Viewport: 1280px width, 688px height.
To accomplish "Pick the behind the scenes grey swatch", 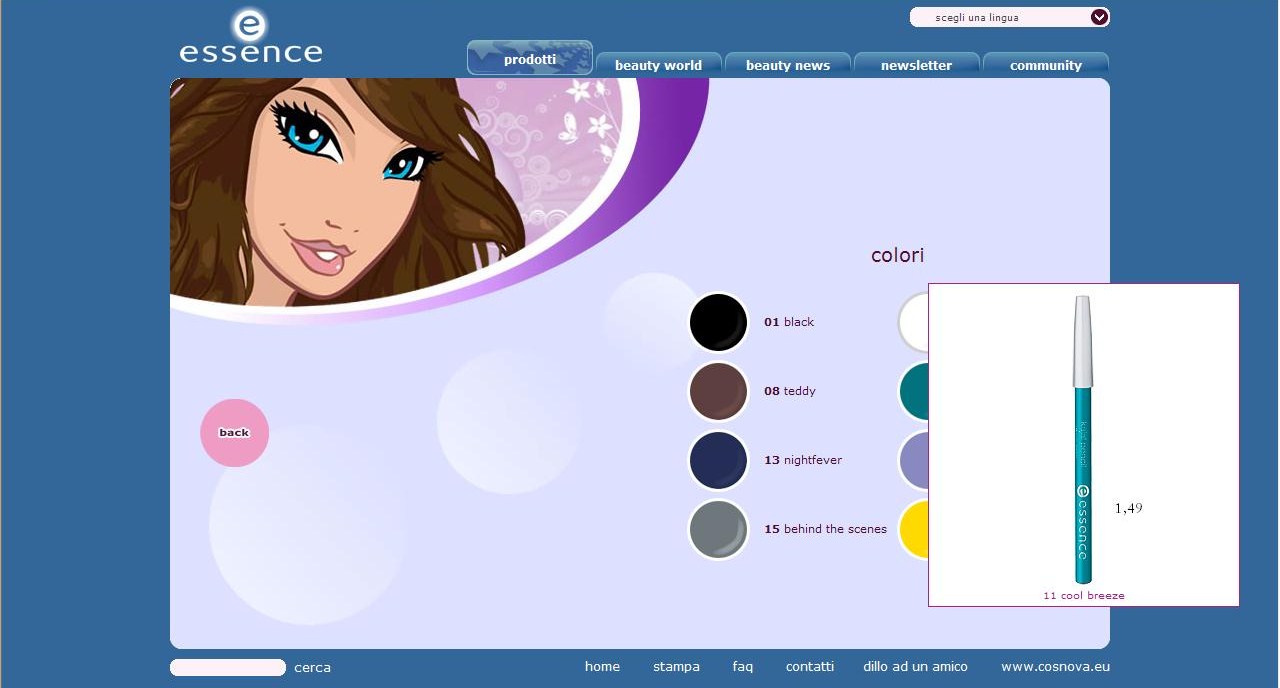I will 719,529.
